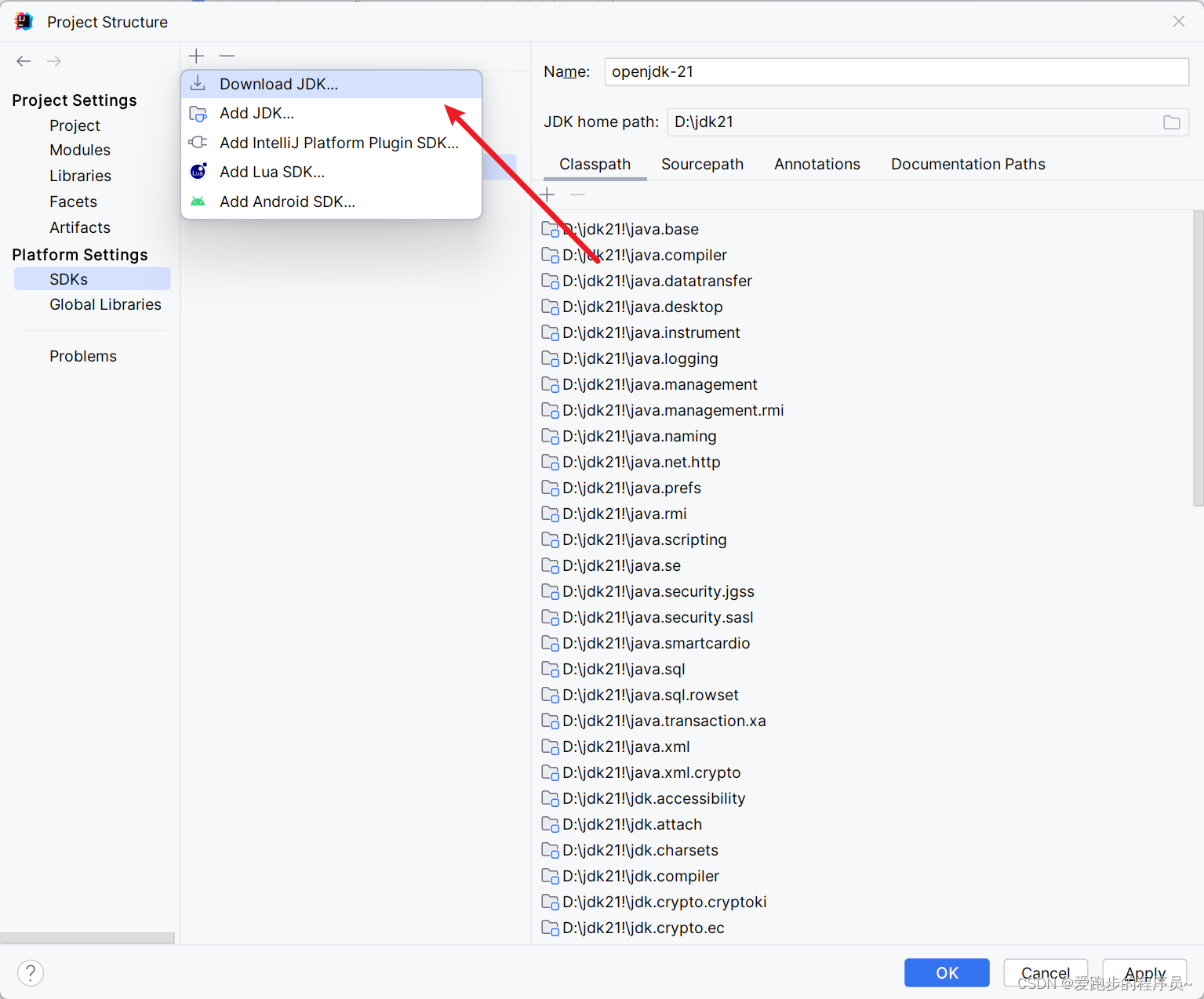Open the Artifacts settings page

[x=80, y=227]
